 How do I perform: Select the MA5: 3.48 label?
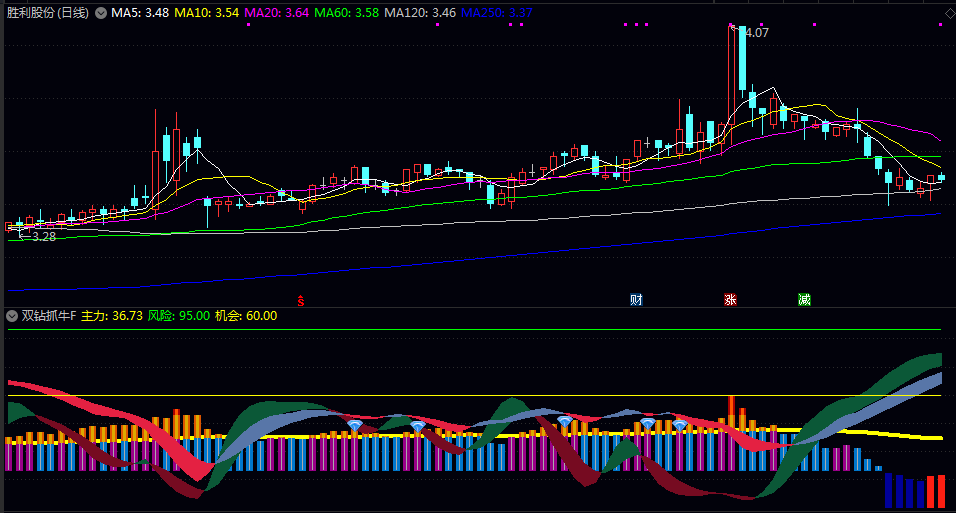[140, 13]
